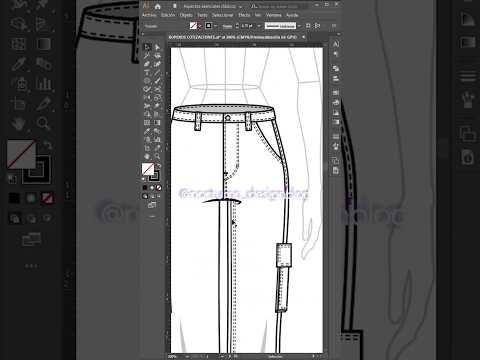Open the Ayuda menu
480x360 pixels.
point(292,15)
